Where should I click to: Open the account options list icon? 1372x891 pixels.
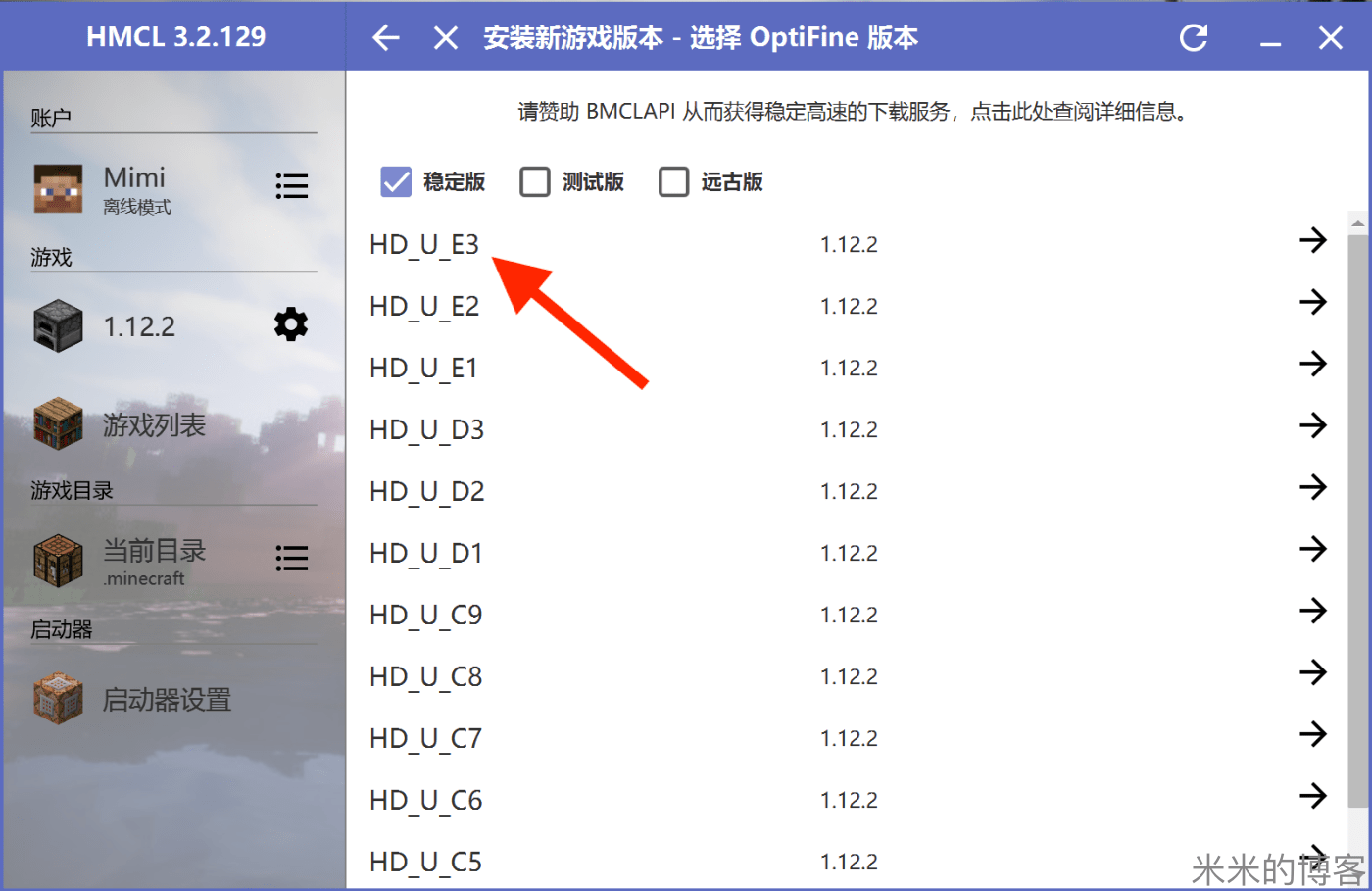tap(291, 186)
